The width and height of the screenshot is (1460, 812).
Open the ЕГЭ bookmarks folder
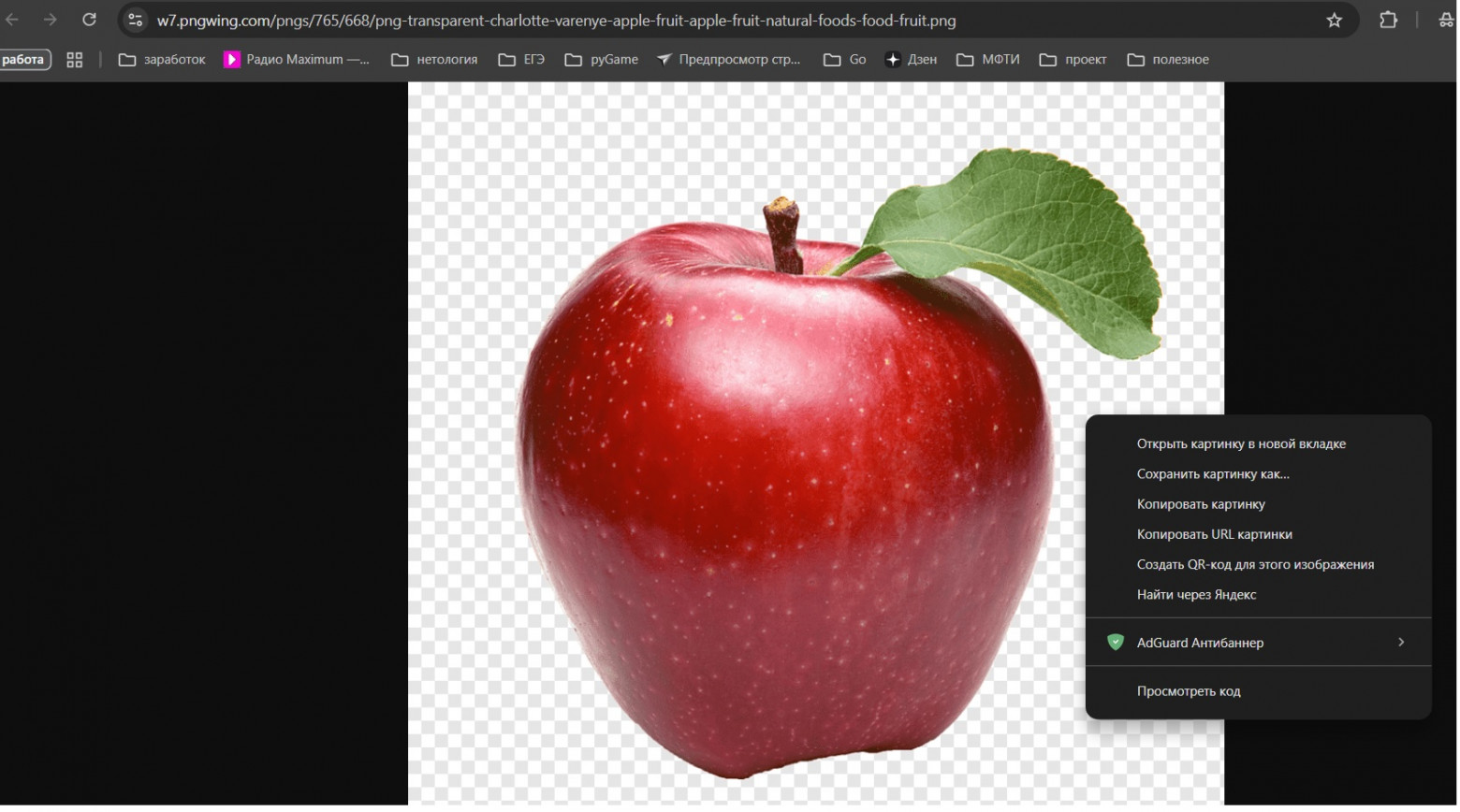(x=521, y=60)
